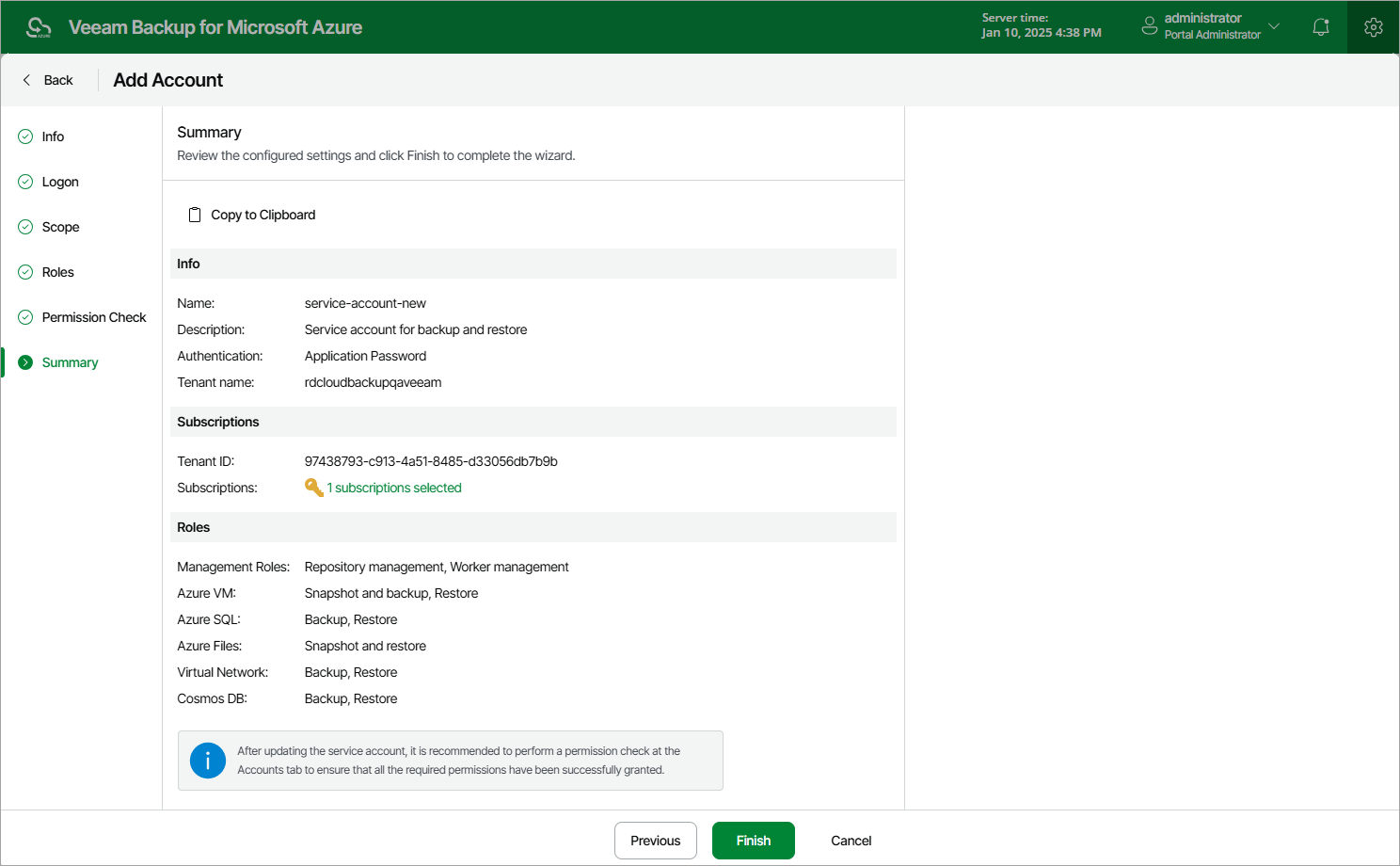1400x866 pixels.
Task: Open the Scope wizard step
Action: coord(60,227)
